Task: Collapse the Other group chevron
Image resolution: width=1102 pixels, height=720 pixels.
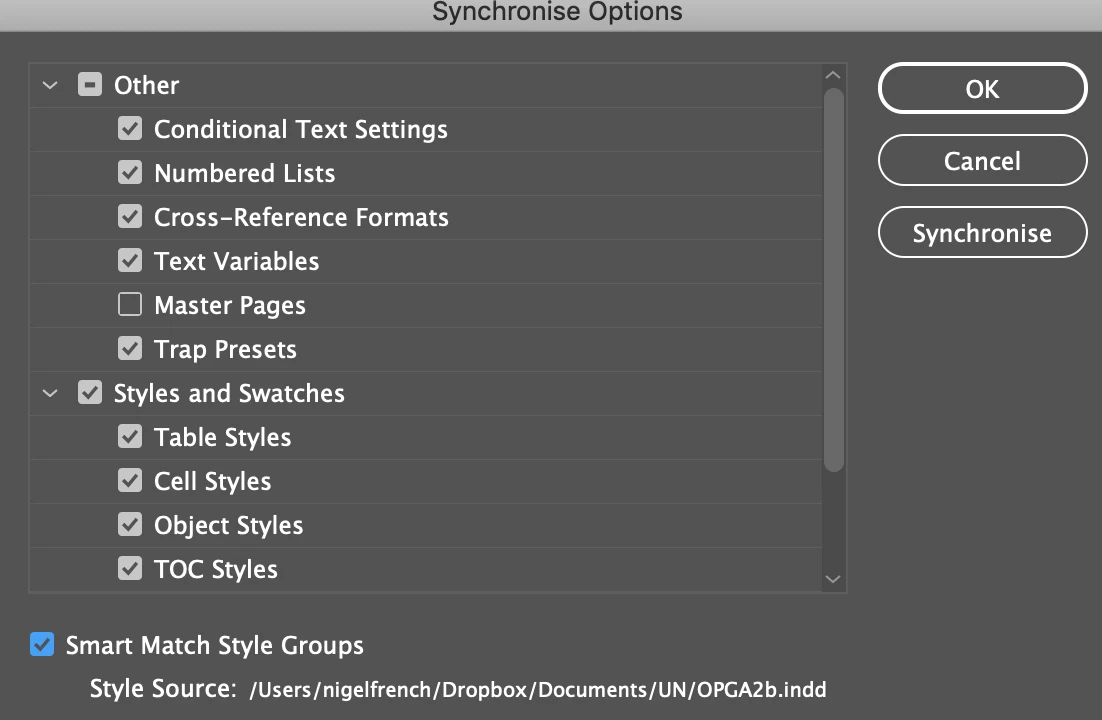Action: point(50,86)
